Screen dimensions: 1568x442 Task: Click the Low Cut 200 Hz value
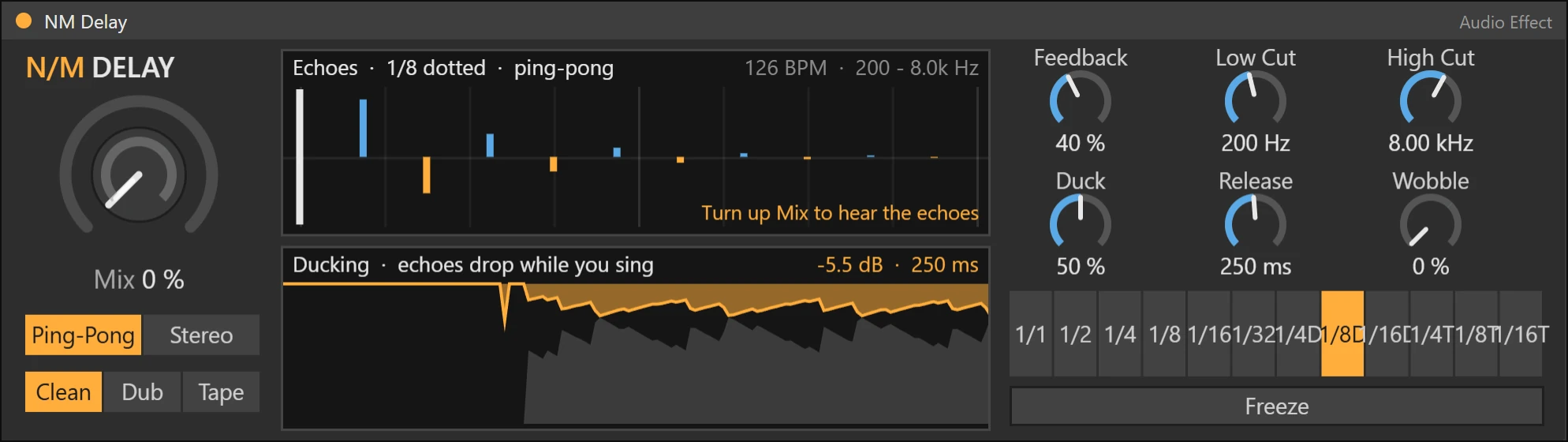pos(1256,143)
